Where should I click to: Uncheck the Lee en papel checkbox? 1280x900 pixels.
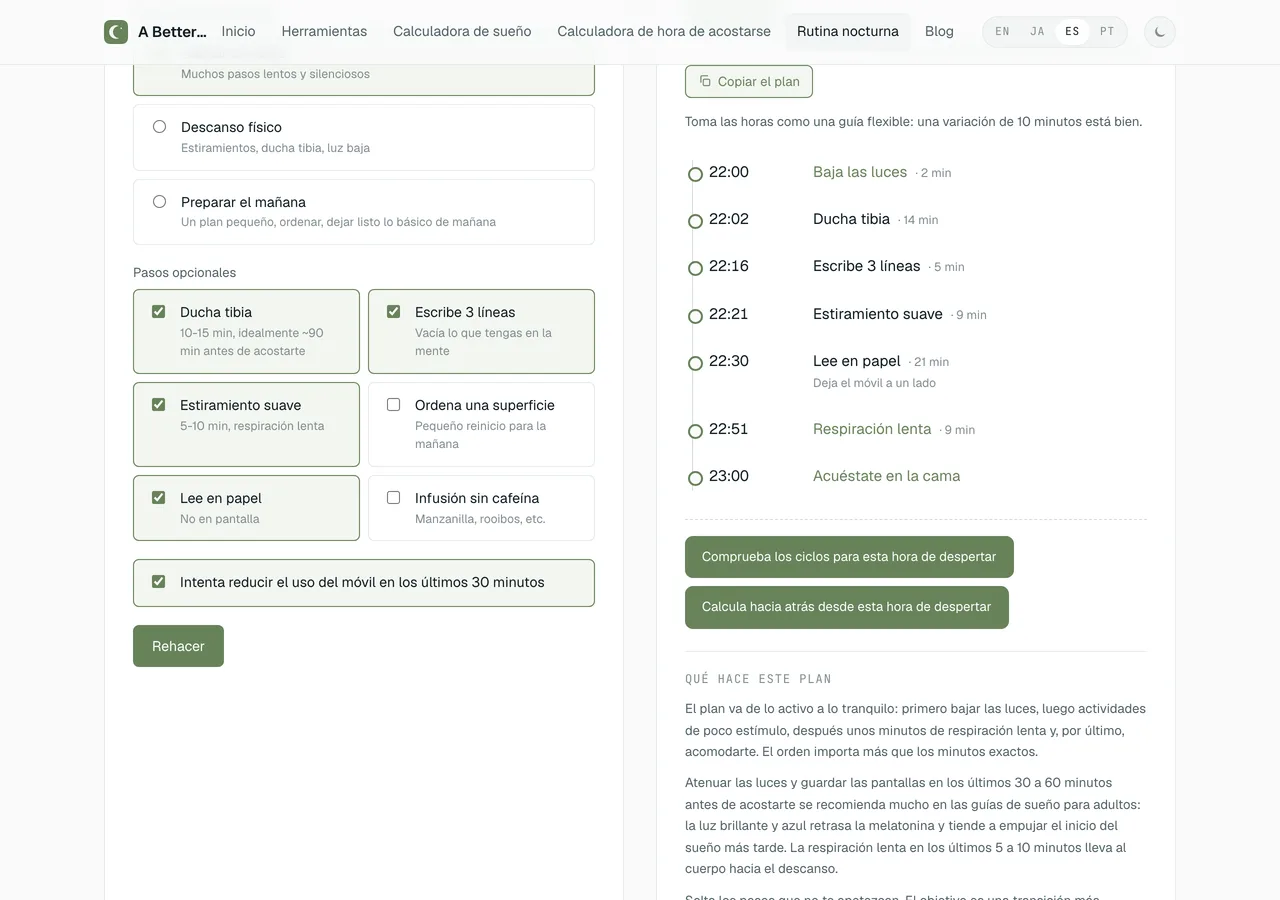point(158,497)
